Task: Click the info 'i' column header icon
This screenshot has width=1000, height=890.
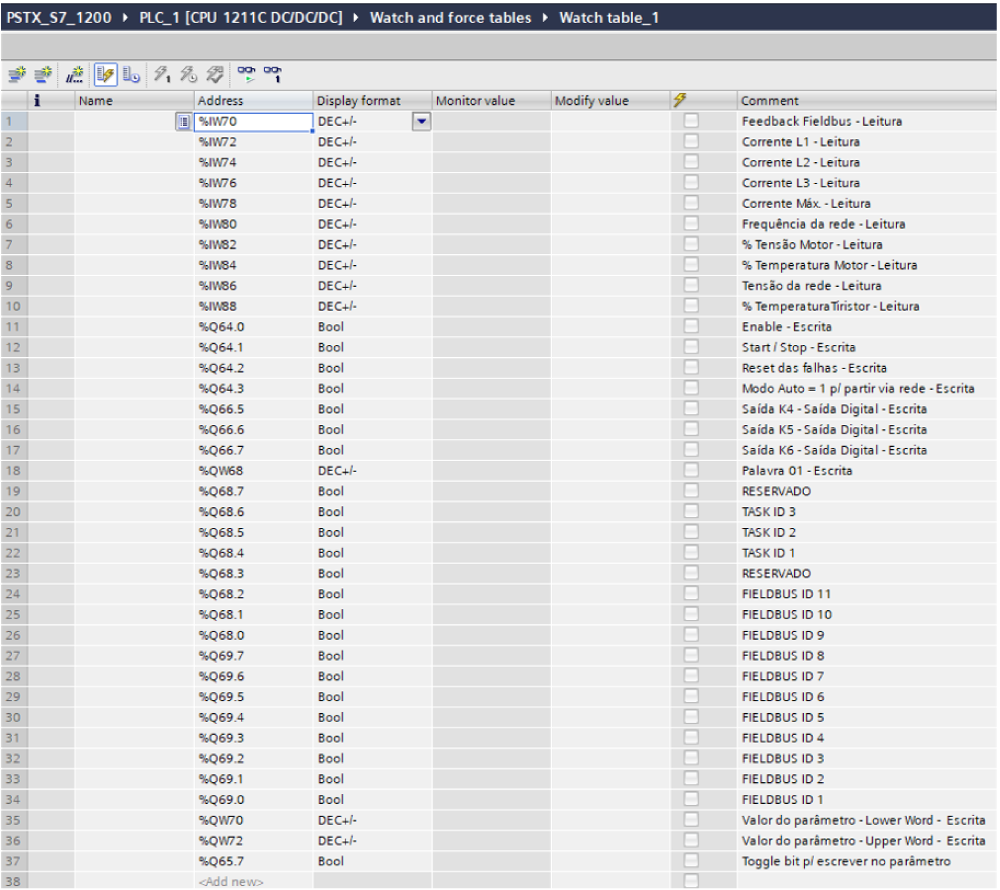Action: click(x=37, y=100)
